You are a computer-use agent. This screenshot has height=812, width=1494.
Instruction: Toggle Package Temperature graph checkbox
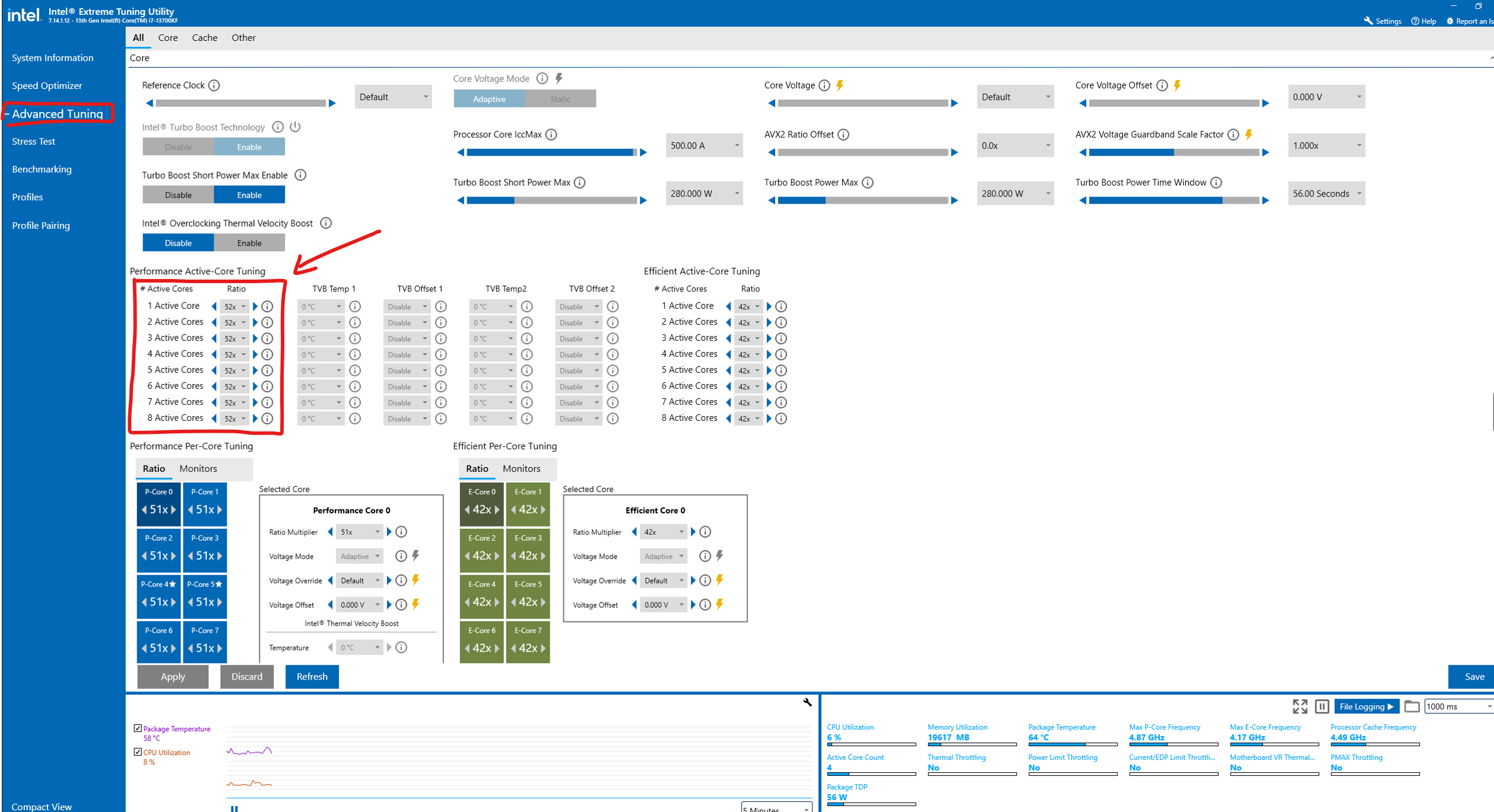click(x=138, y=728)
